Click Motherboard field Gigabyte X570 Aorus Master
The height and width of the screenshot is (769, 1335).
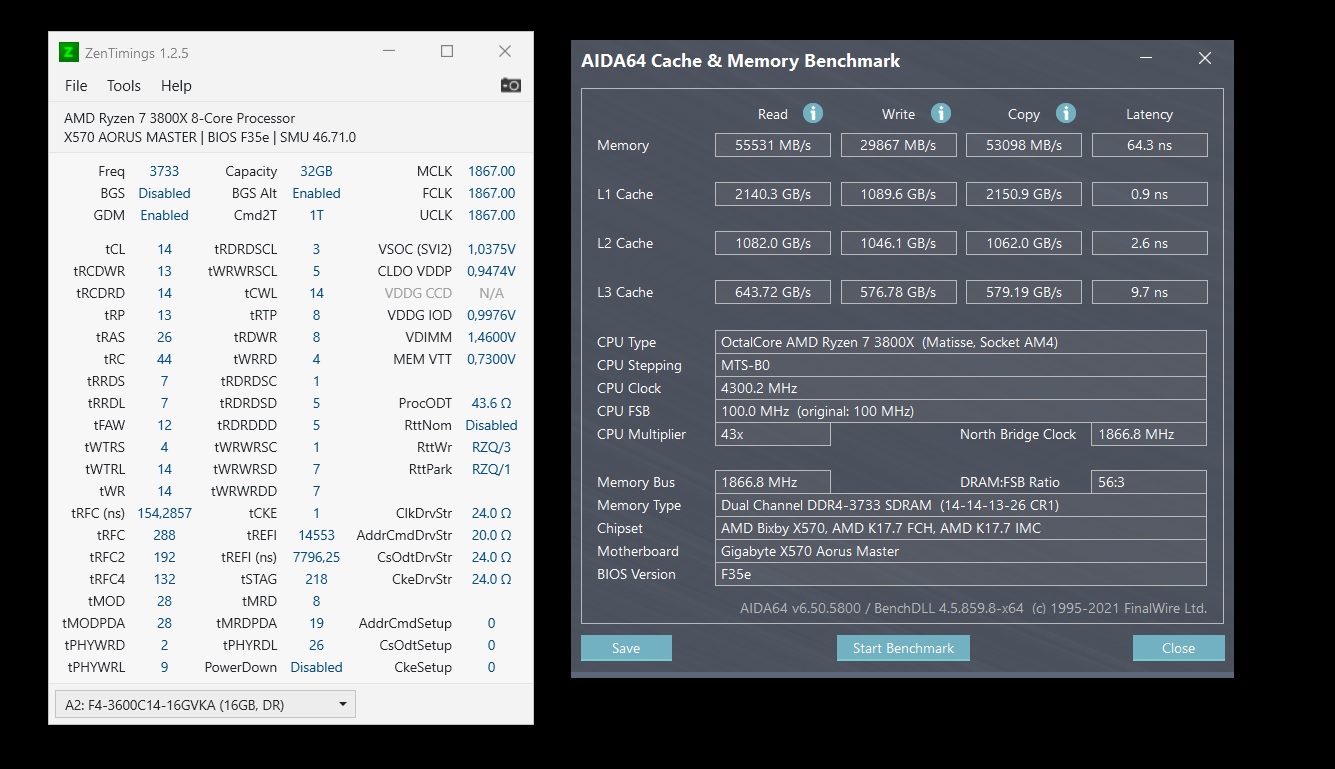tap(961, 551)
